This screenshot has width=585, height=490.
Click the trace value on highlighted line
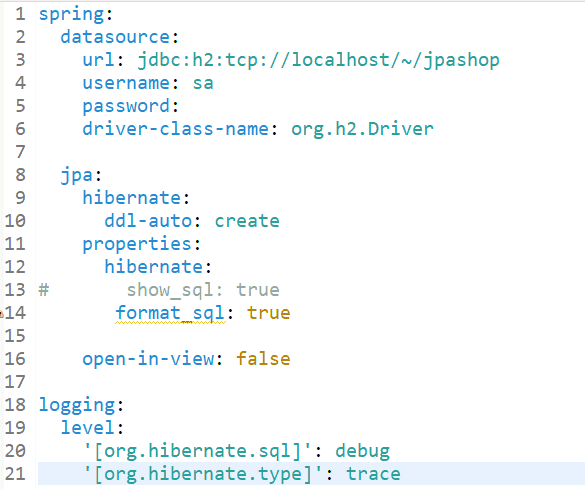click(x=373, y=474)
